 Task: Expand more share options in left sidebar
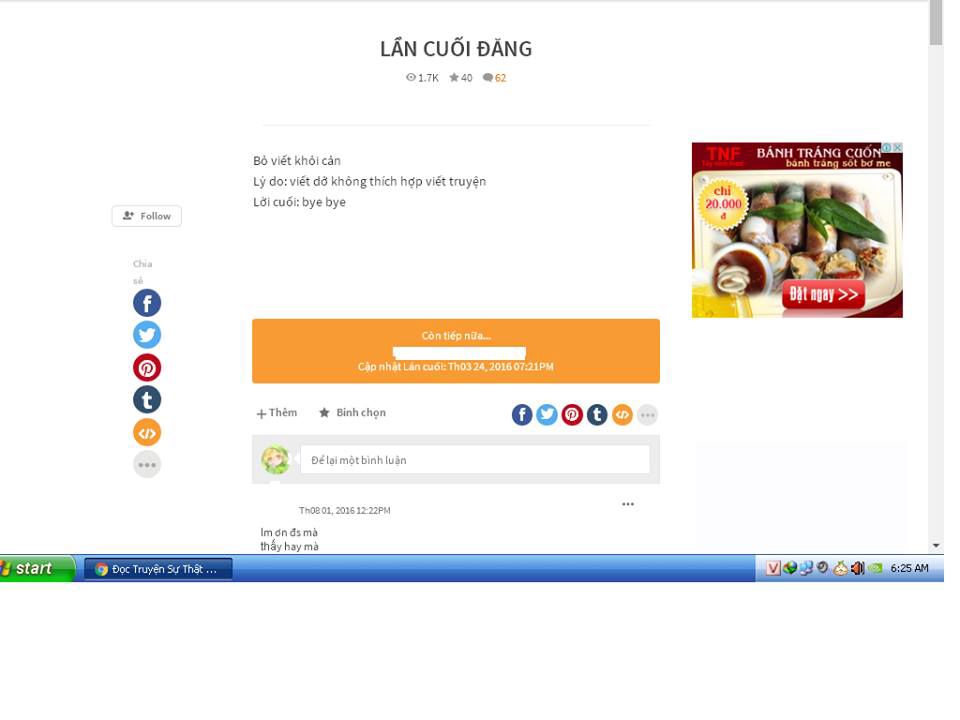[x=147, y=464]
